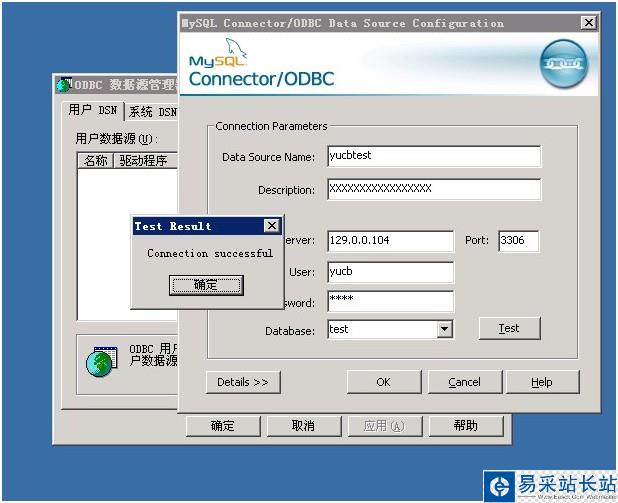Click the ODBC administrator title bar icon
The image size is (618, 503).
64,84
